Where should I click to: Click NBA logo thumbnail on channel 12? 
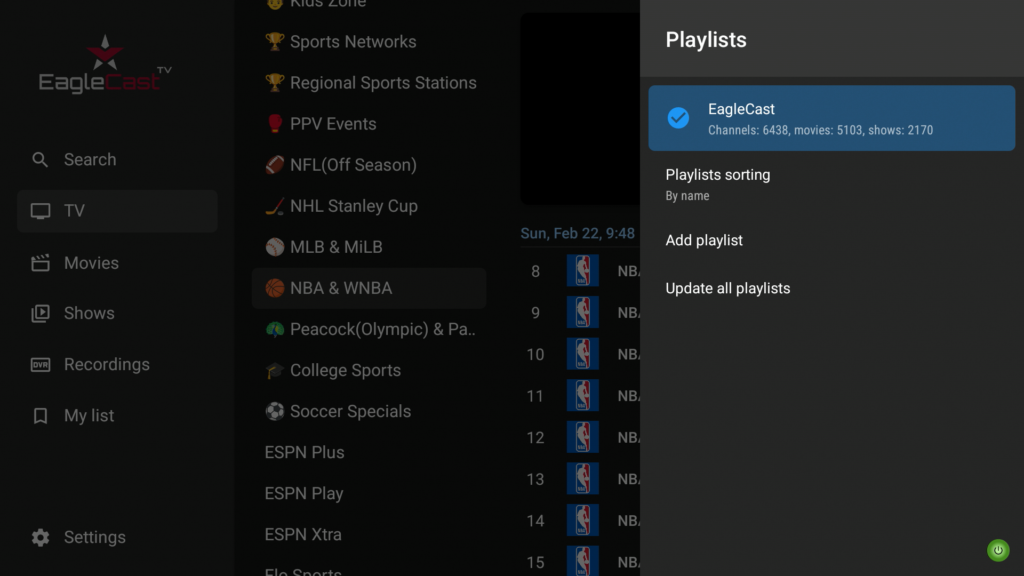pos(582,437)
